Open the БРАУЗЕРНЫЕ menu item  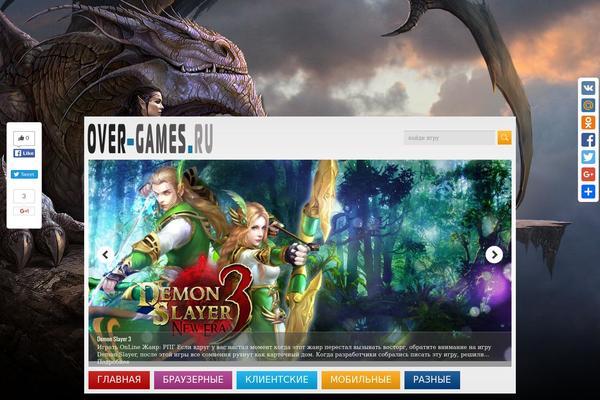coord(193,380)
